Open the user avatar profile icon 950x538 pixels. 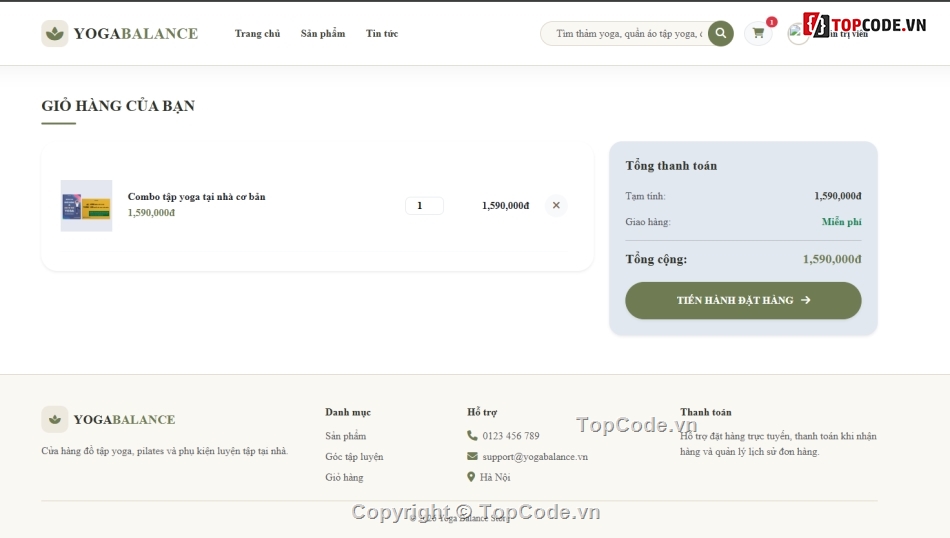(798, 33)
